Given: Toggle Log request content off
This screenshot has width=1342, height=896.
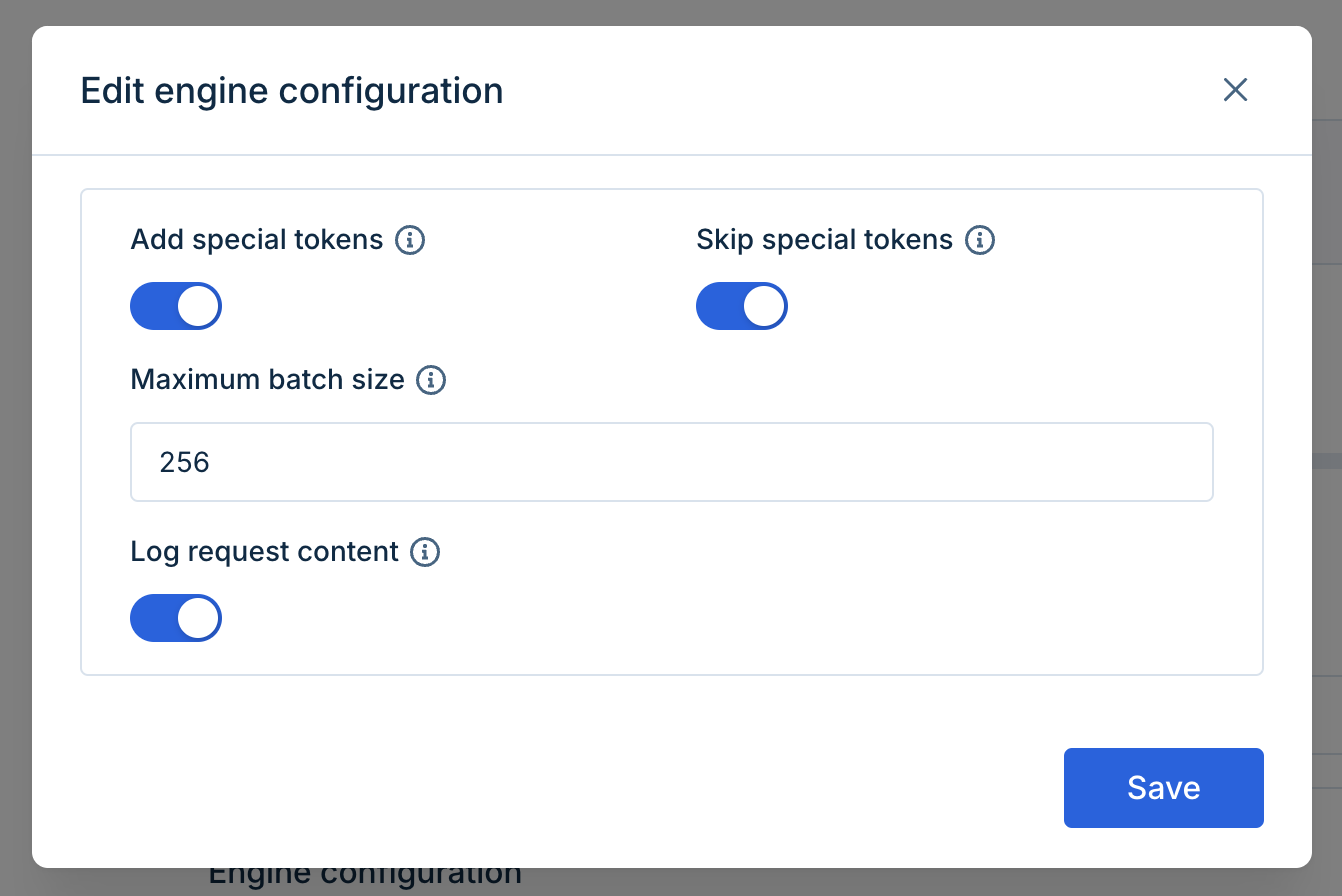Looking at the screenshot, I should click(176, 618).
